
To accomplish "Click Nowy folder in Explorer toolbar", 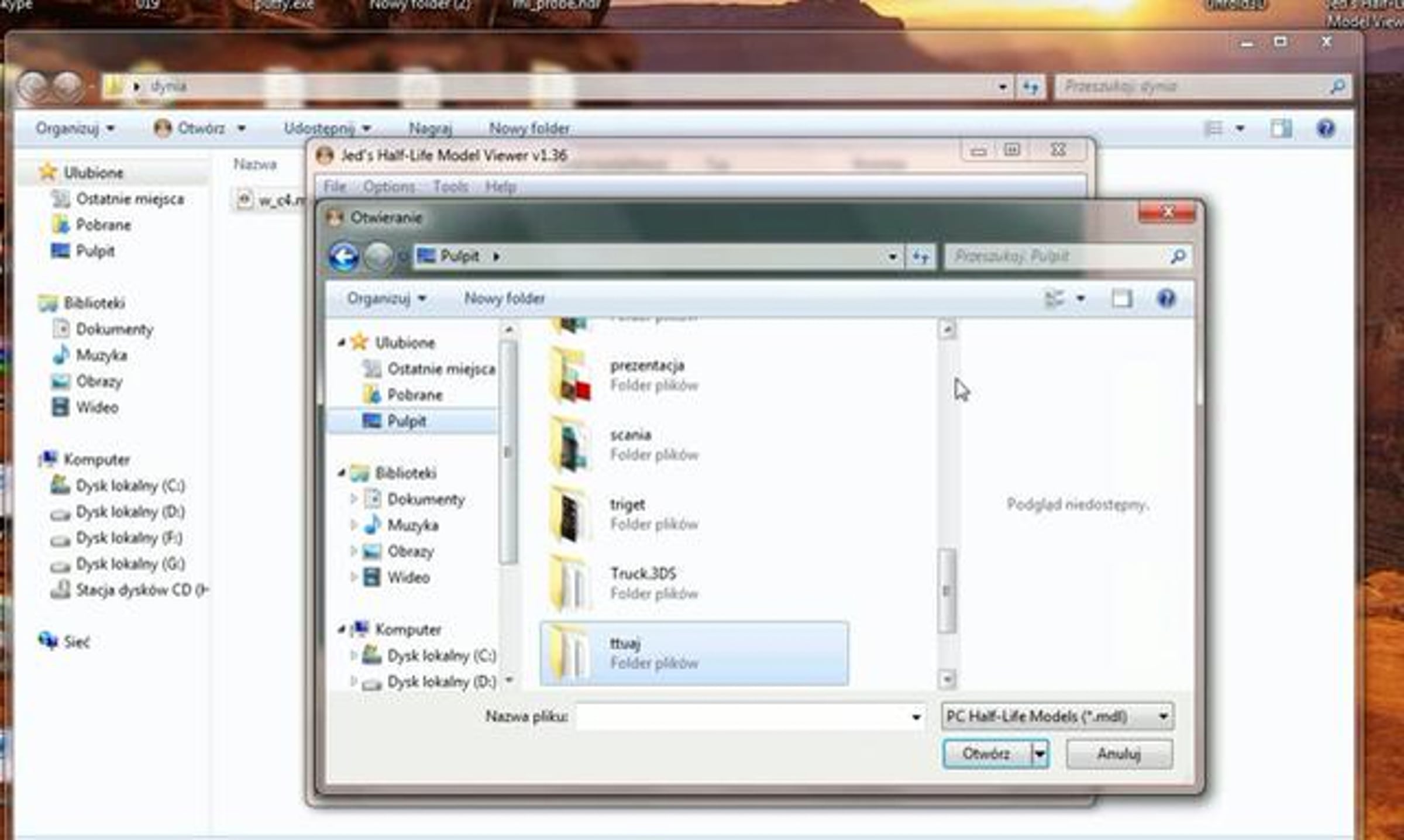I will pos(529,128).
